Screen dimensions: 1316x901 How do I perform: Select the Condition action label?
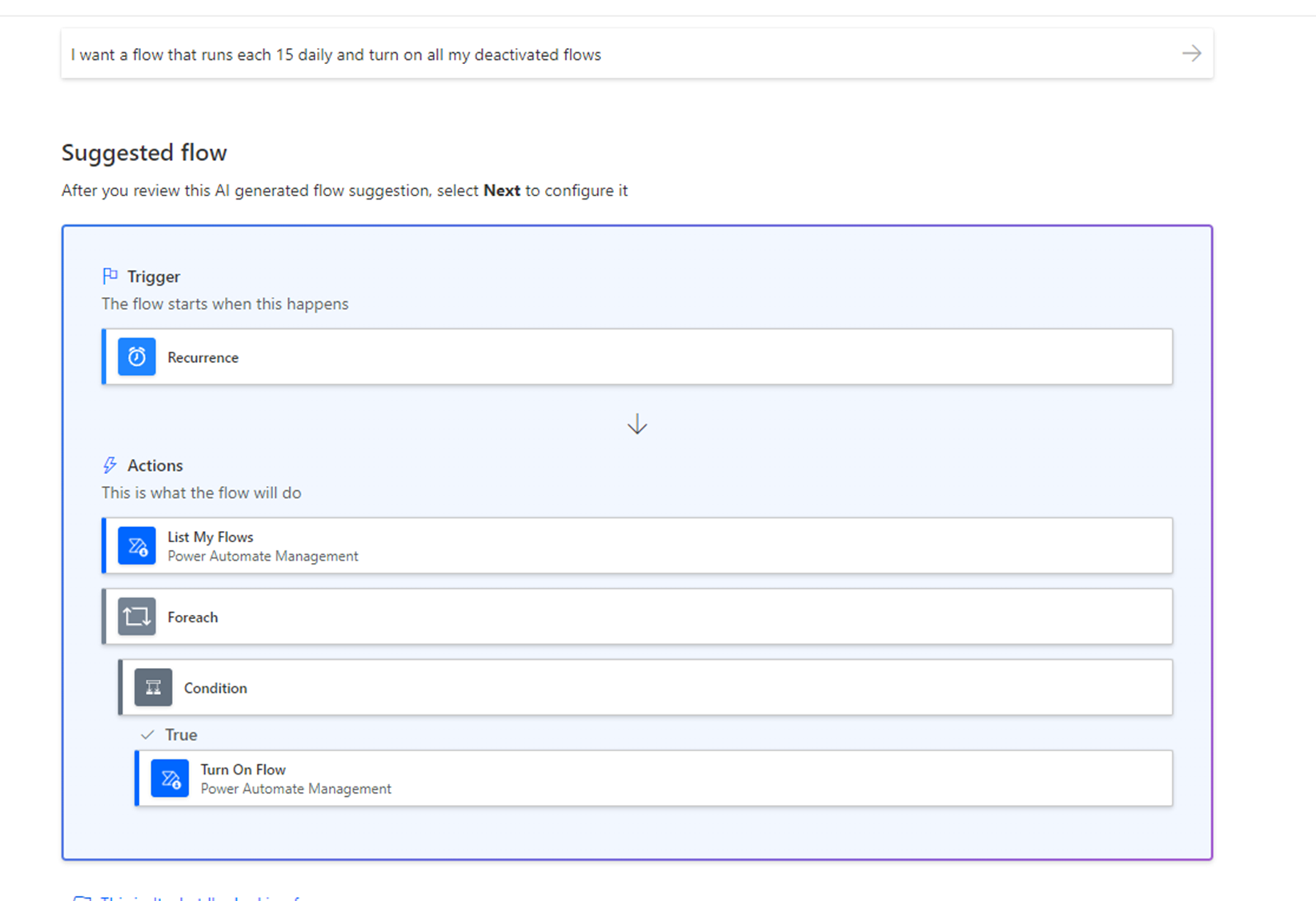[x=215, y=688]
